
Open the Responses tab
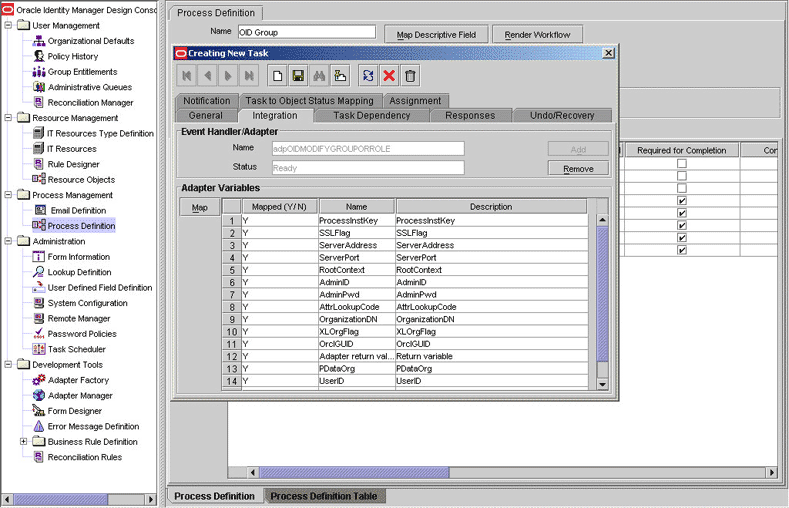(470, 116)
